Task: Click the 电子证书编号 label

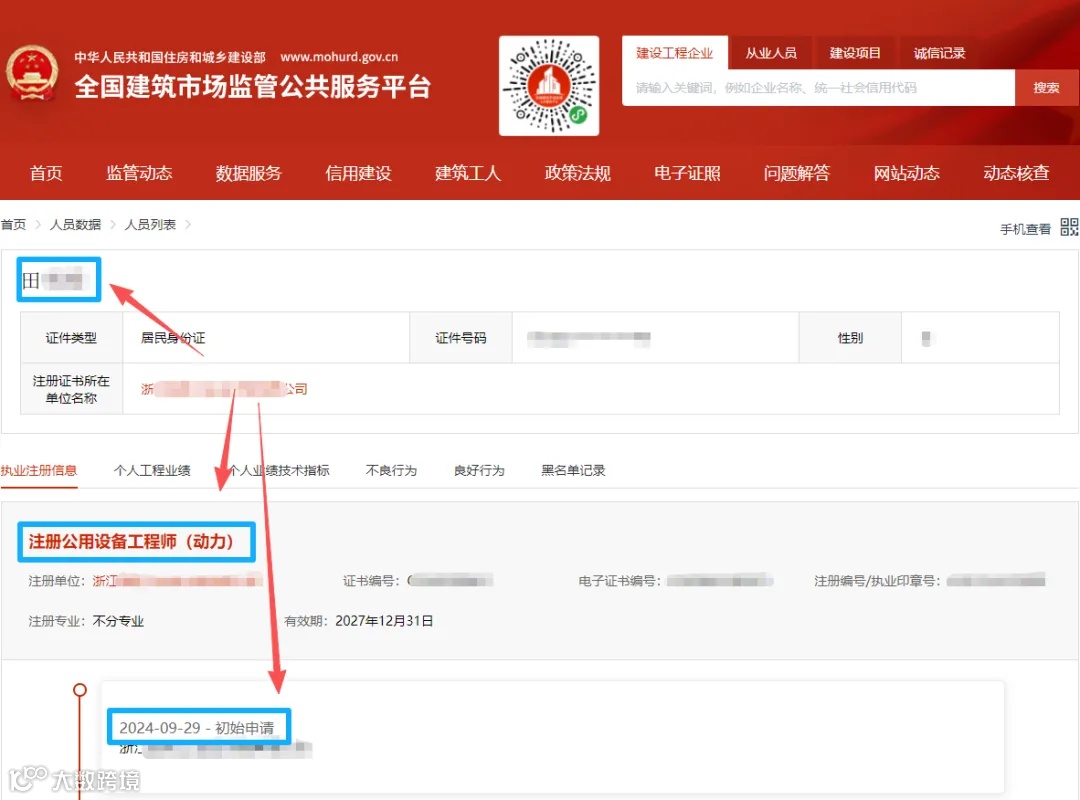Action: [619, 581]
